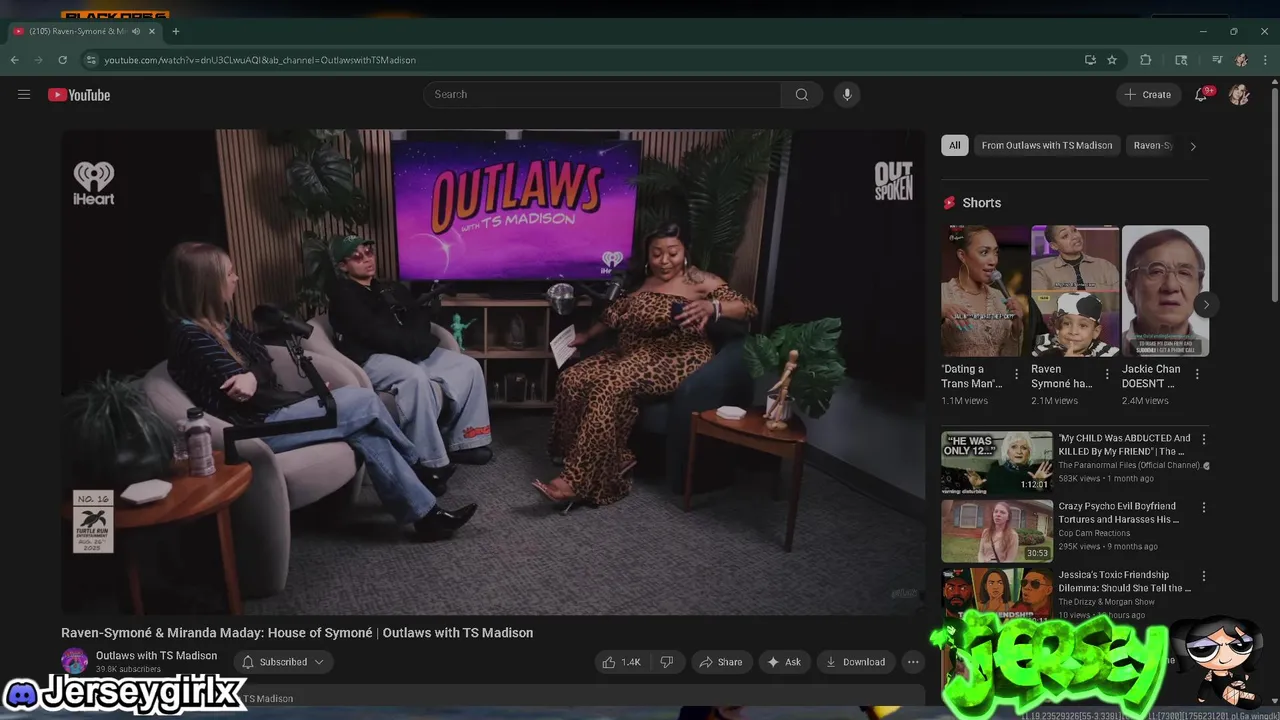The image size is (1280, 720).
Task: Play "Dating a Trans Man" short thumbnail
Action: (985, 291)
